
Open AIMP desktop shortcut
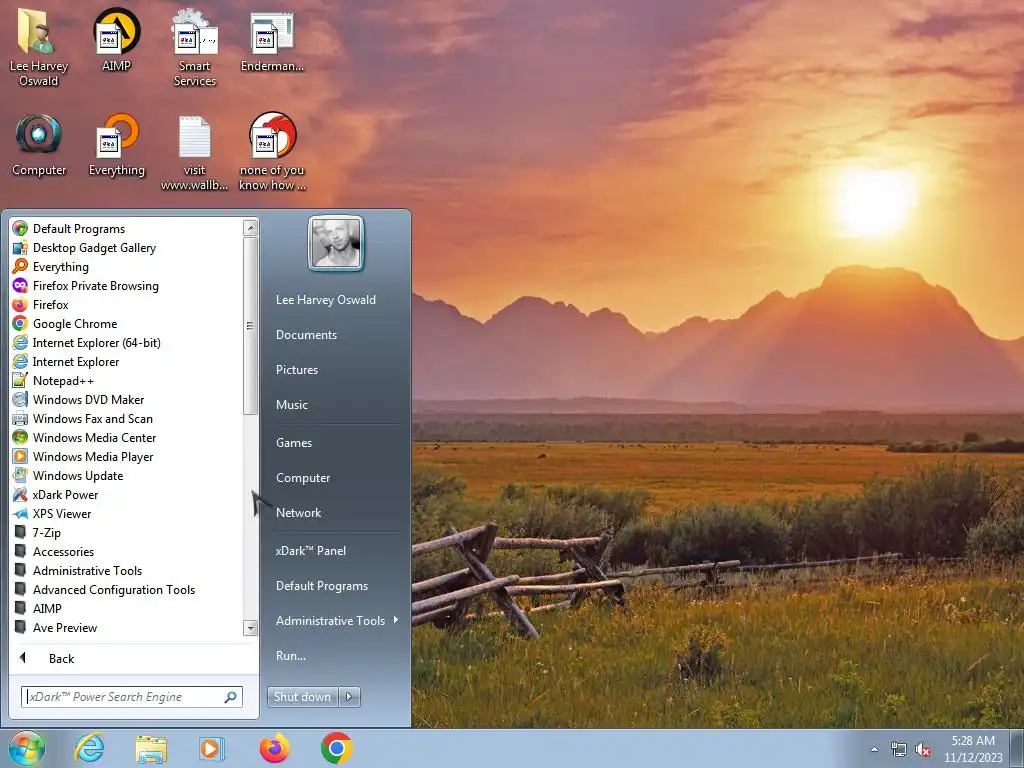tap(116, 40)
